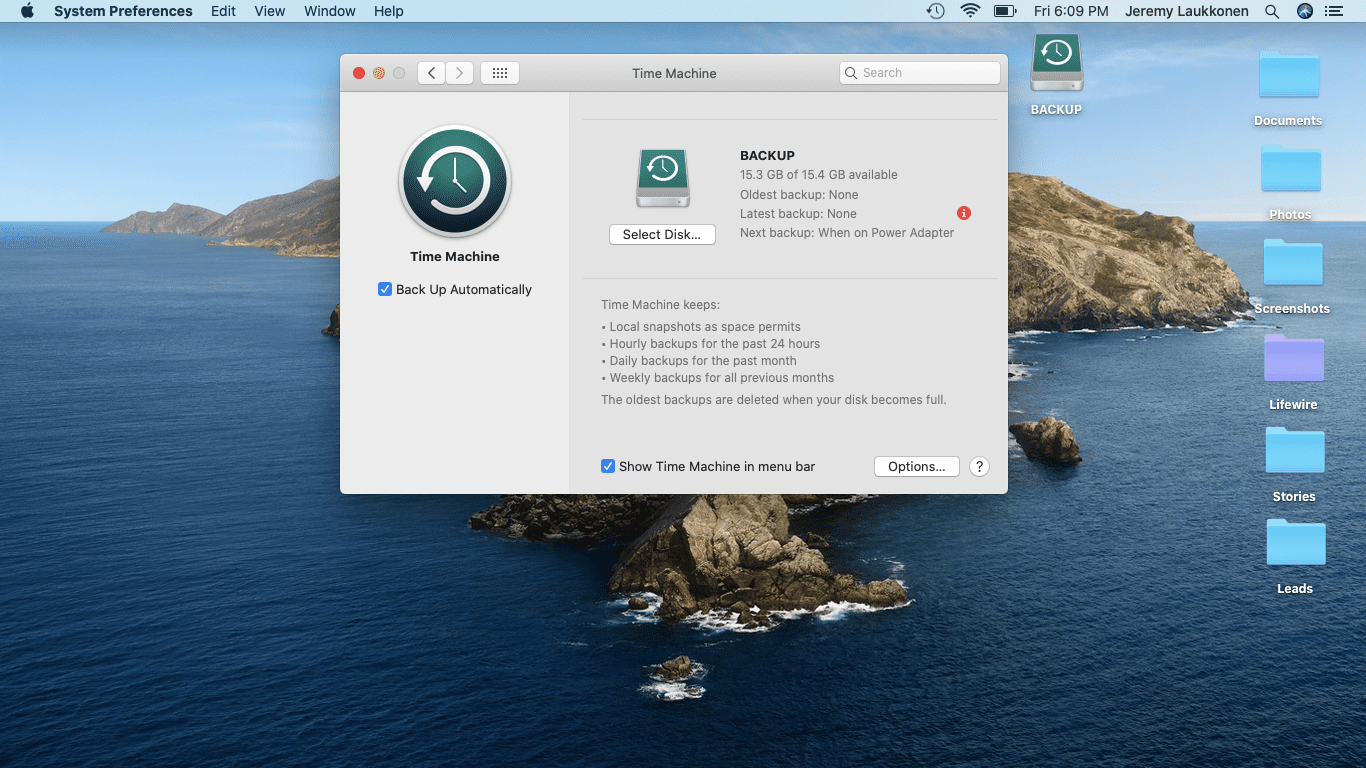1366x768 pixels.
Task: Click the Wi-Fi status icon
Action: pos(969,11)
